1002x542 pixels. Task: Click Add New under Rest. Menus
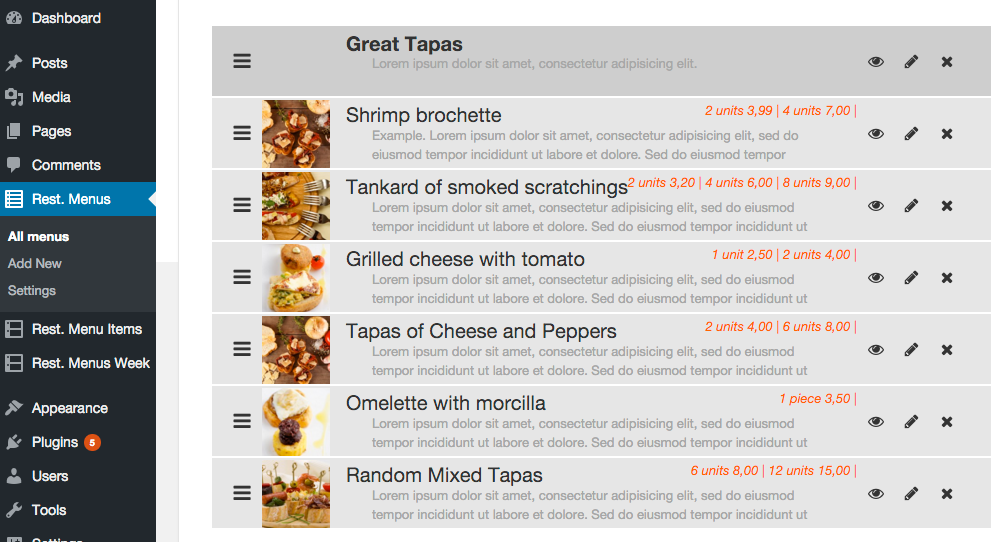35,263
